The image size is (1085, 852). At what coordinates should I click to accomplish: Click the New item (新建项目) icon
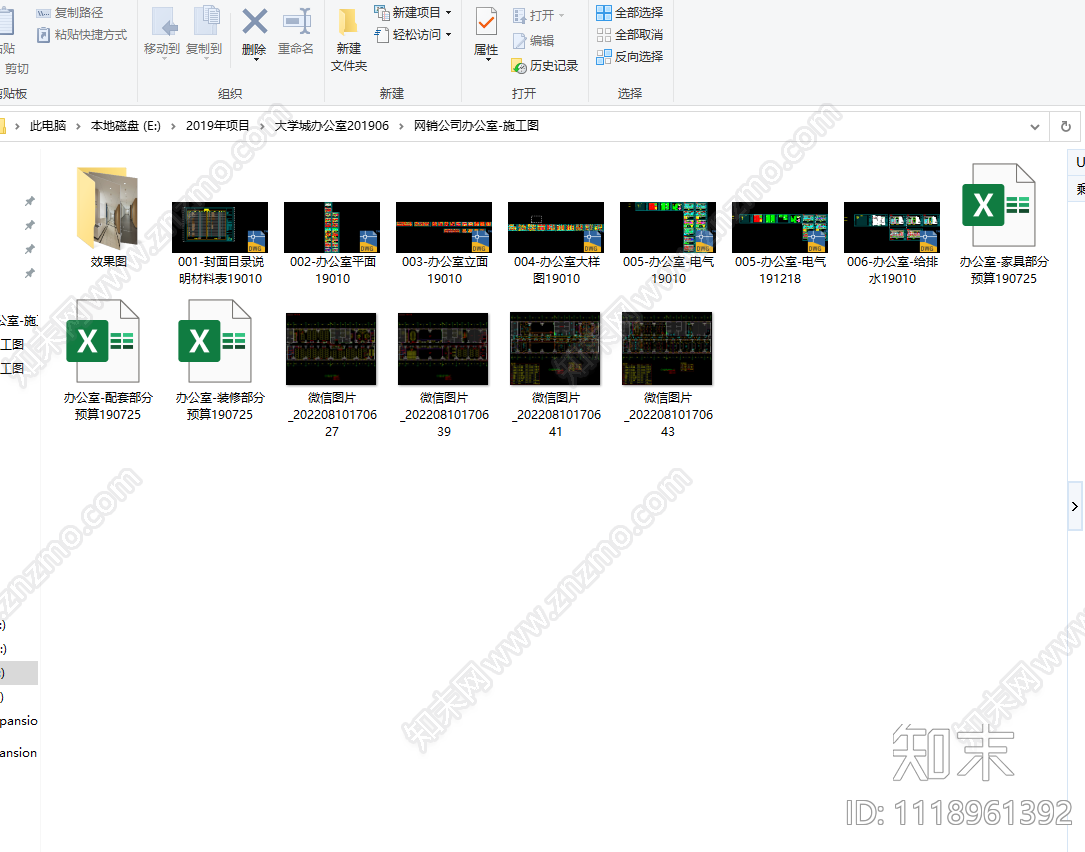coord(381,12)
